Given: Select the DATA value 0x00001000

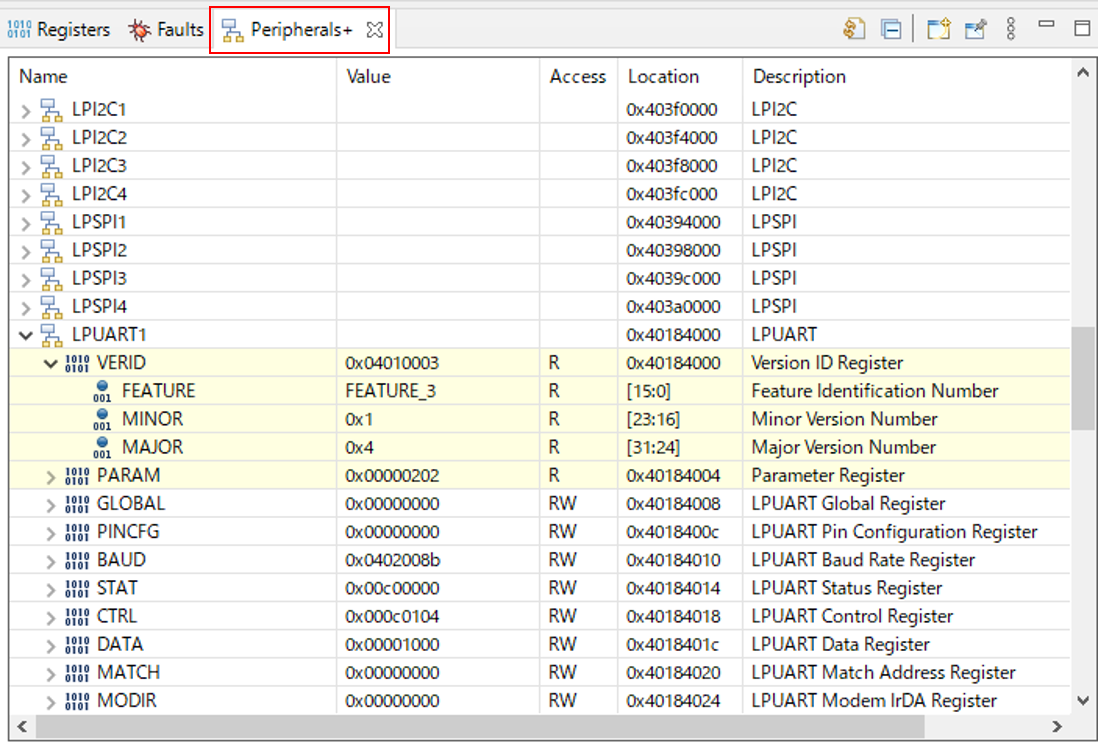Looking at the screenshot, I should coord(392,644).
